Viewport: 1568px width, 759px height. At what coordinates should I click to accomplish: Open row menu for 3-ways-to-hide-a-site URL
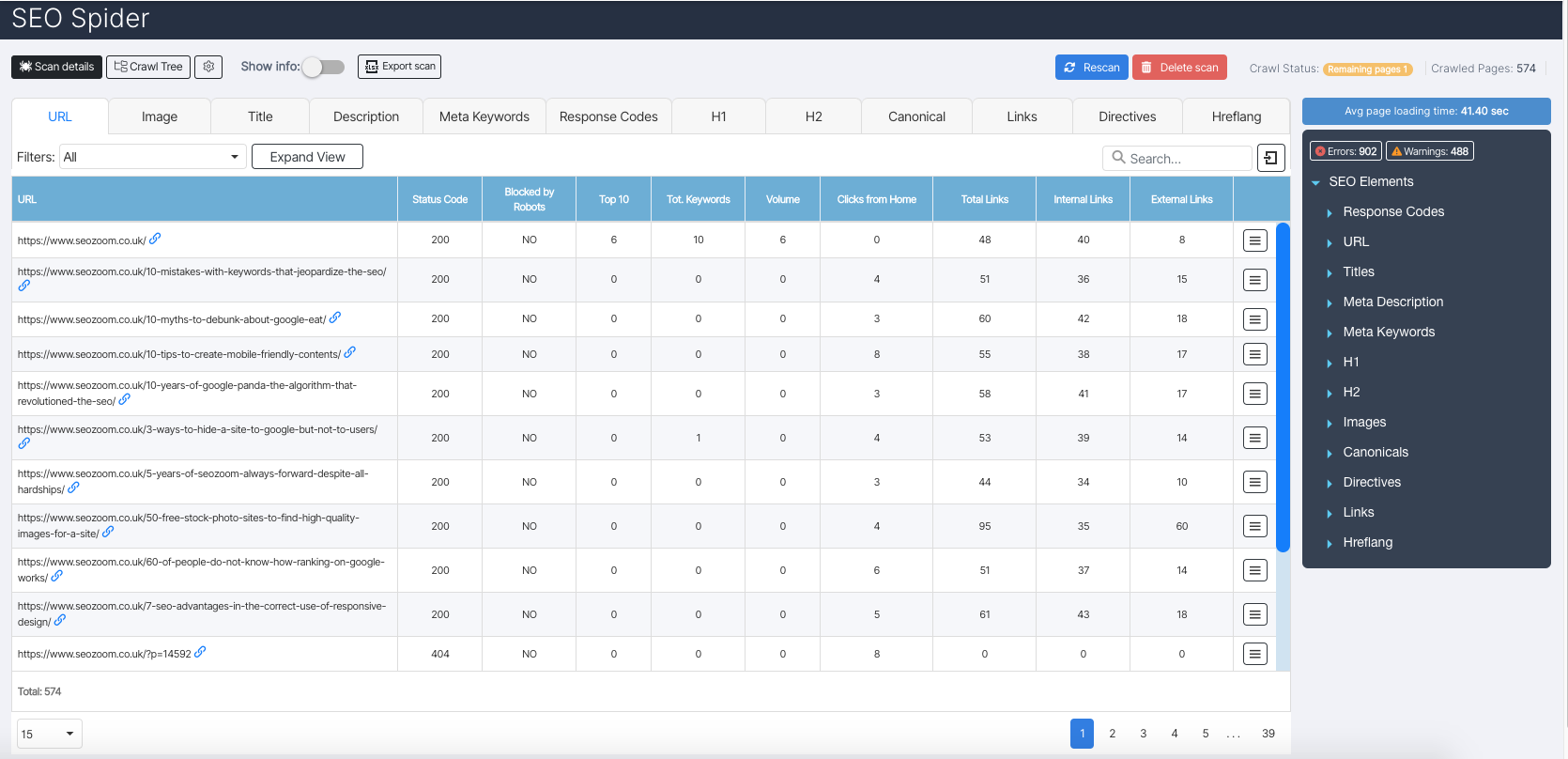[1254, 438]
